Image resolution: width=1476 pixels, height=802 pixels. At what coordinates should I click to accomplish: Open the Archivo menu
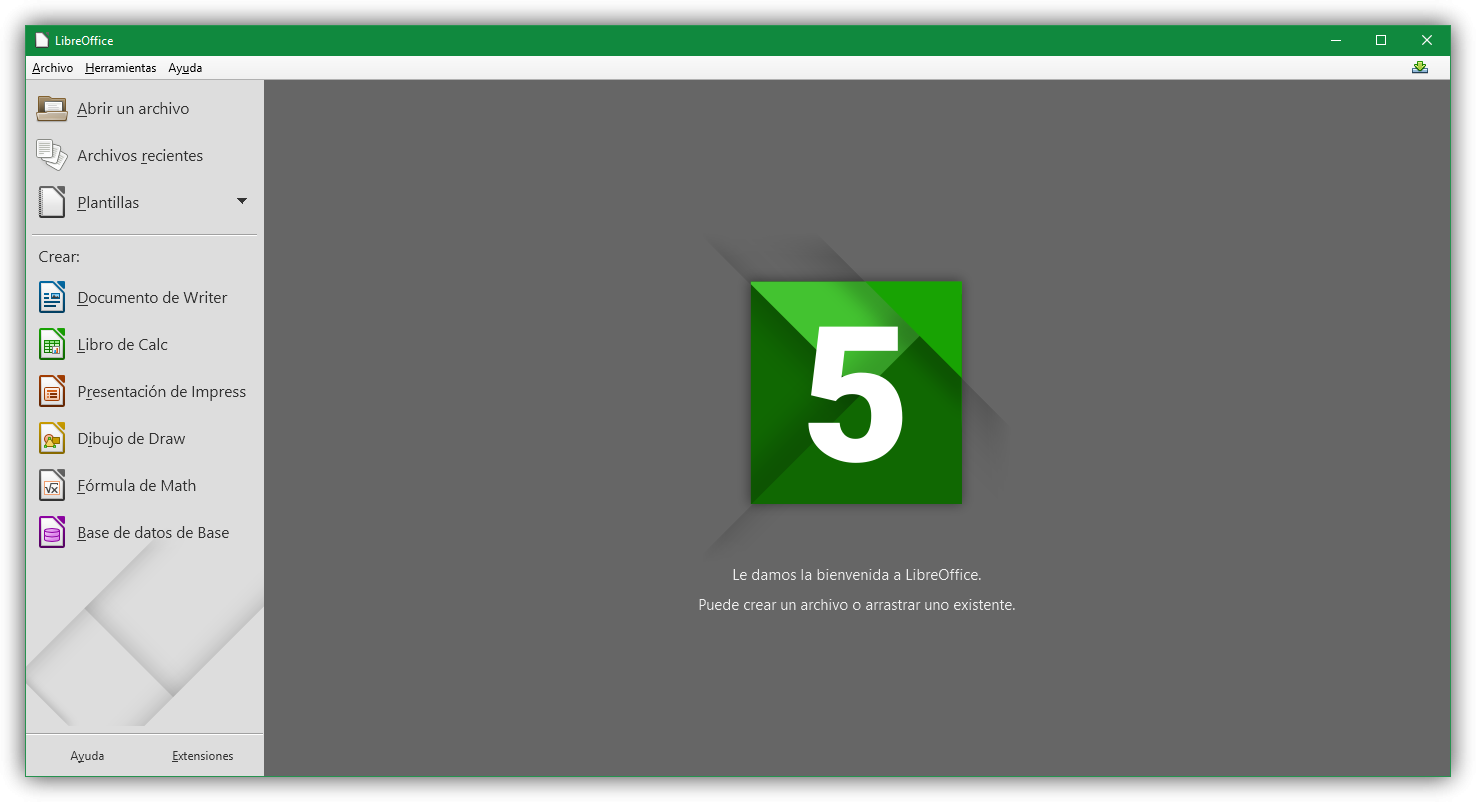(x=53, y=68)
